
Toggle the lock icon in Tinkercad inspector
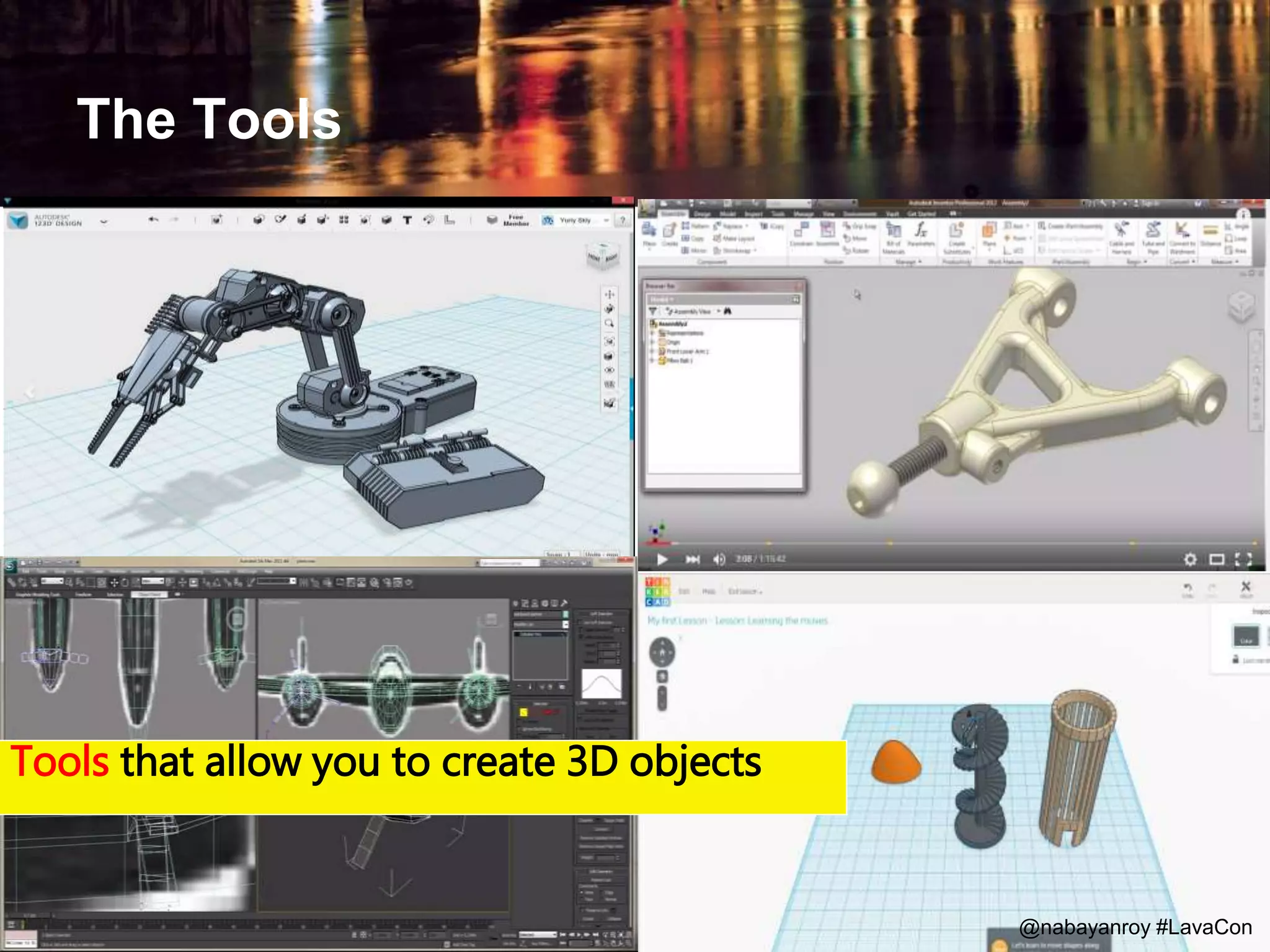(1235, 659)
